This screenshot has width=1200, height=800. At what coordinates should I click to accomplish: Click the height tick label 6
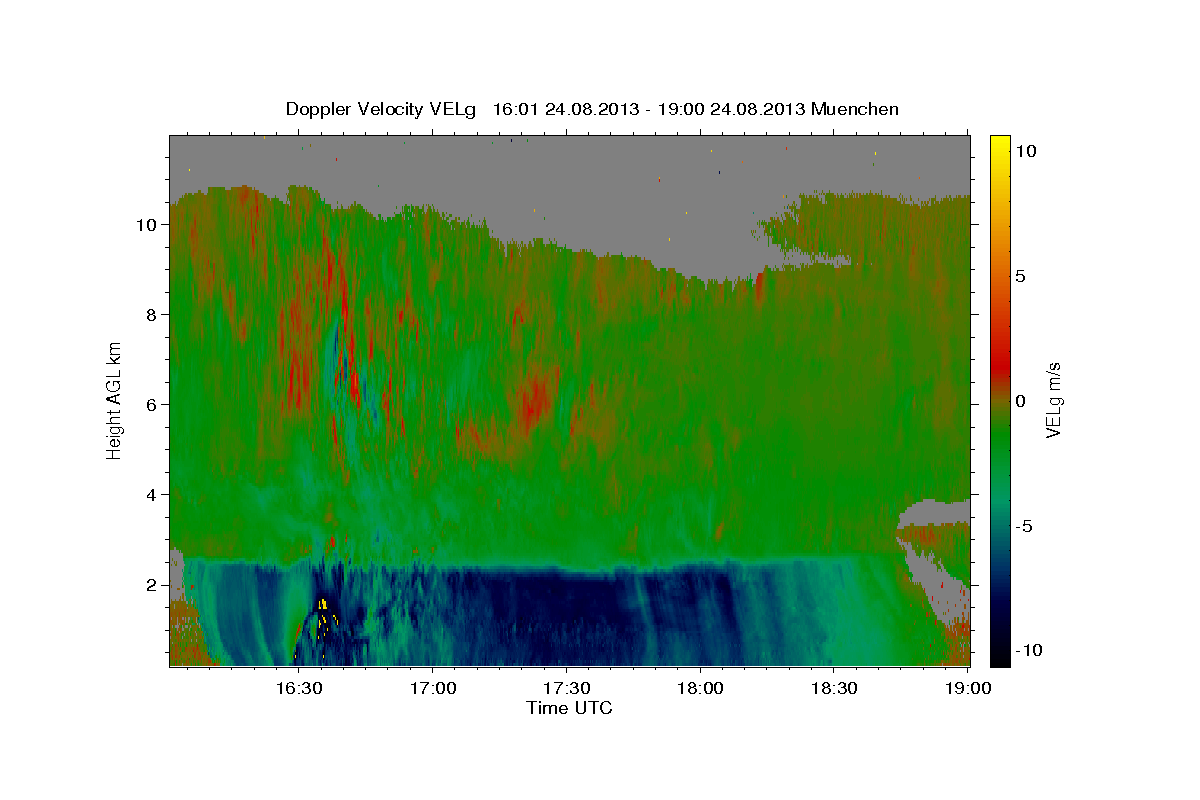[x=153, y=405]
